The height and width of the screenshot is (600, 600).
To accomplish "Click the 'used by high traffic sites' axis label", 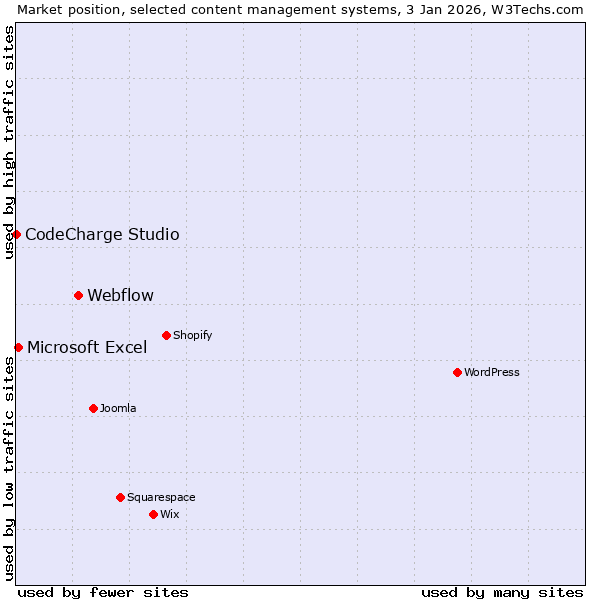I will 8,142.
